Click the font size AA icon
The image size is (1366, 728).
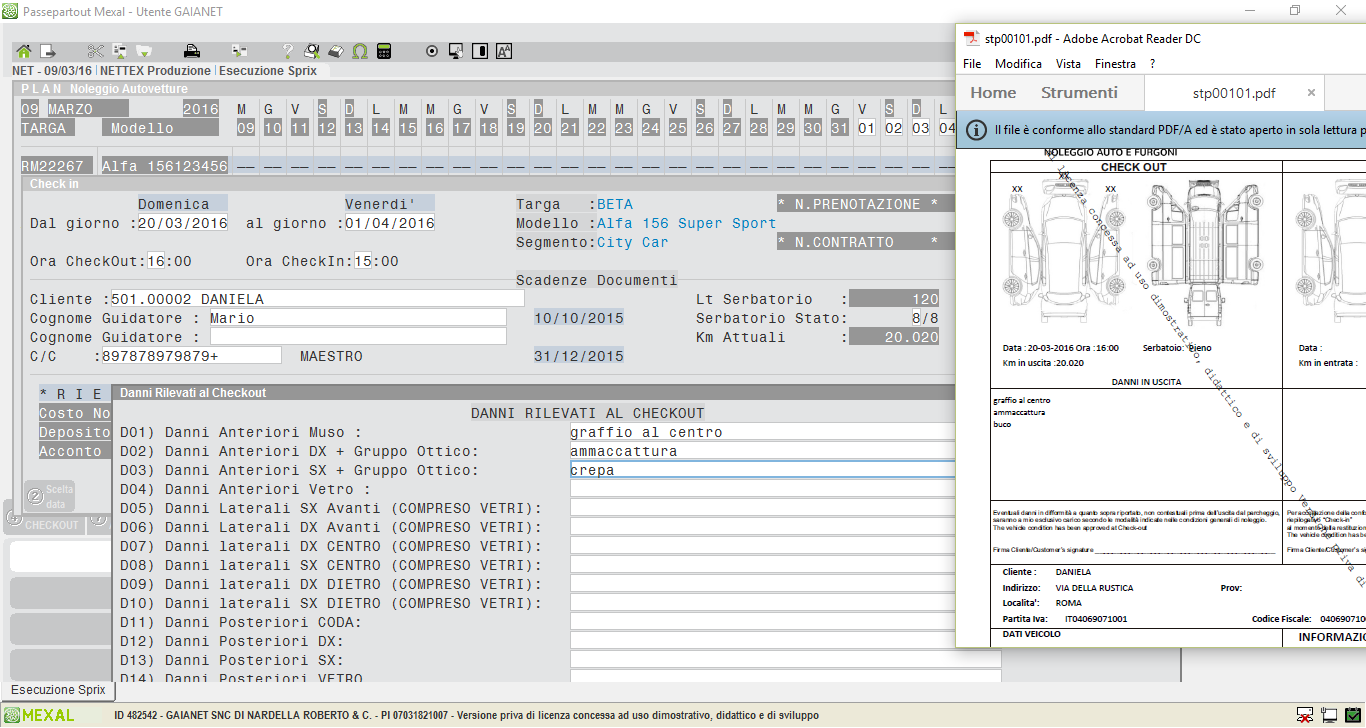coord(504,51)
